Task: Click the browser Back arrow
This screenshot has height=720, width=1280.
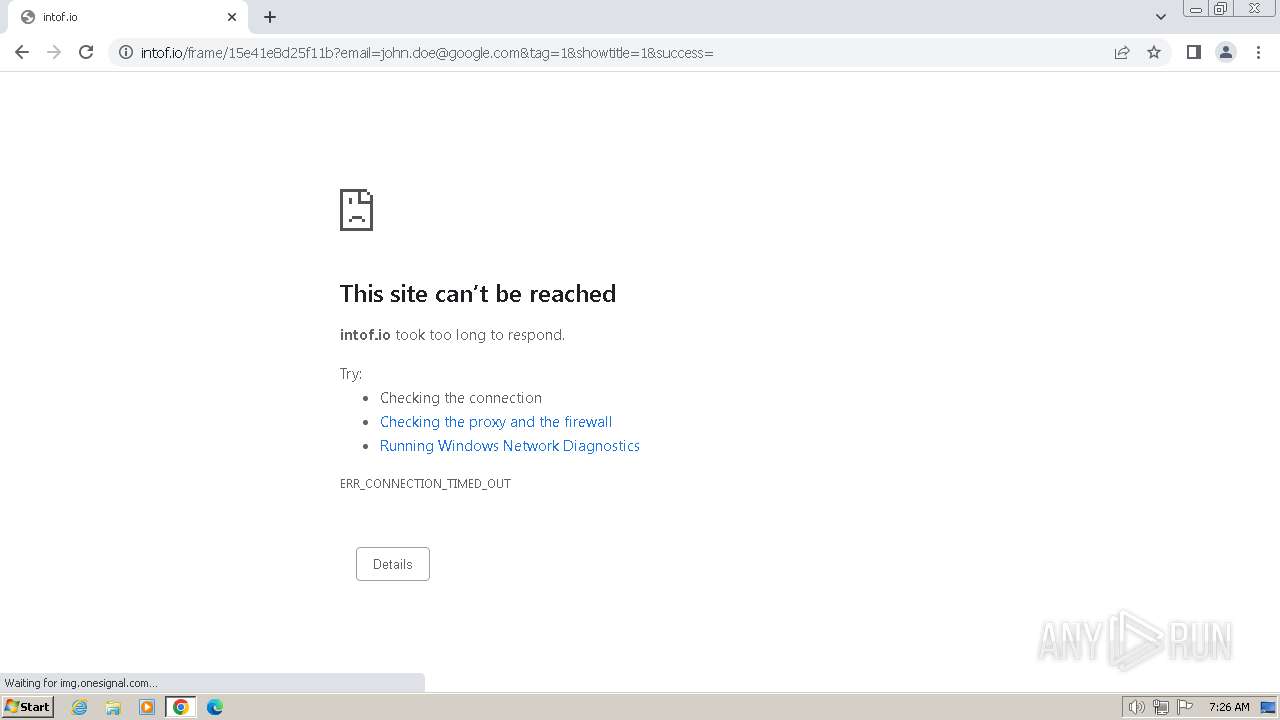Action: (x=22, y=52)
